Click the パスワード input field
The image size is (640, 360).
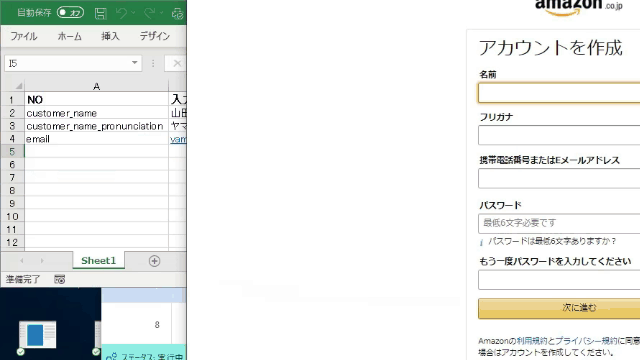click(559, 223)
